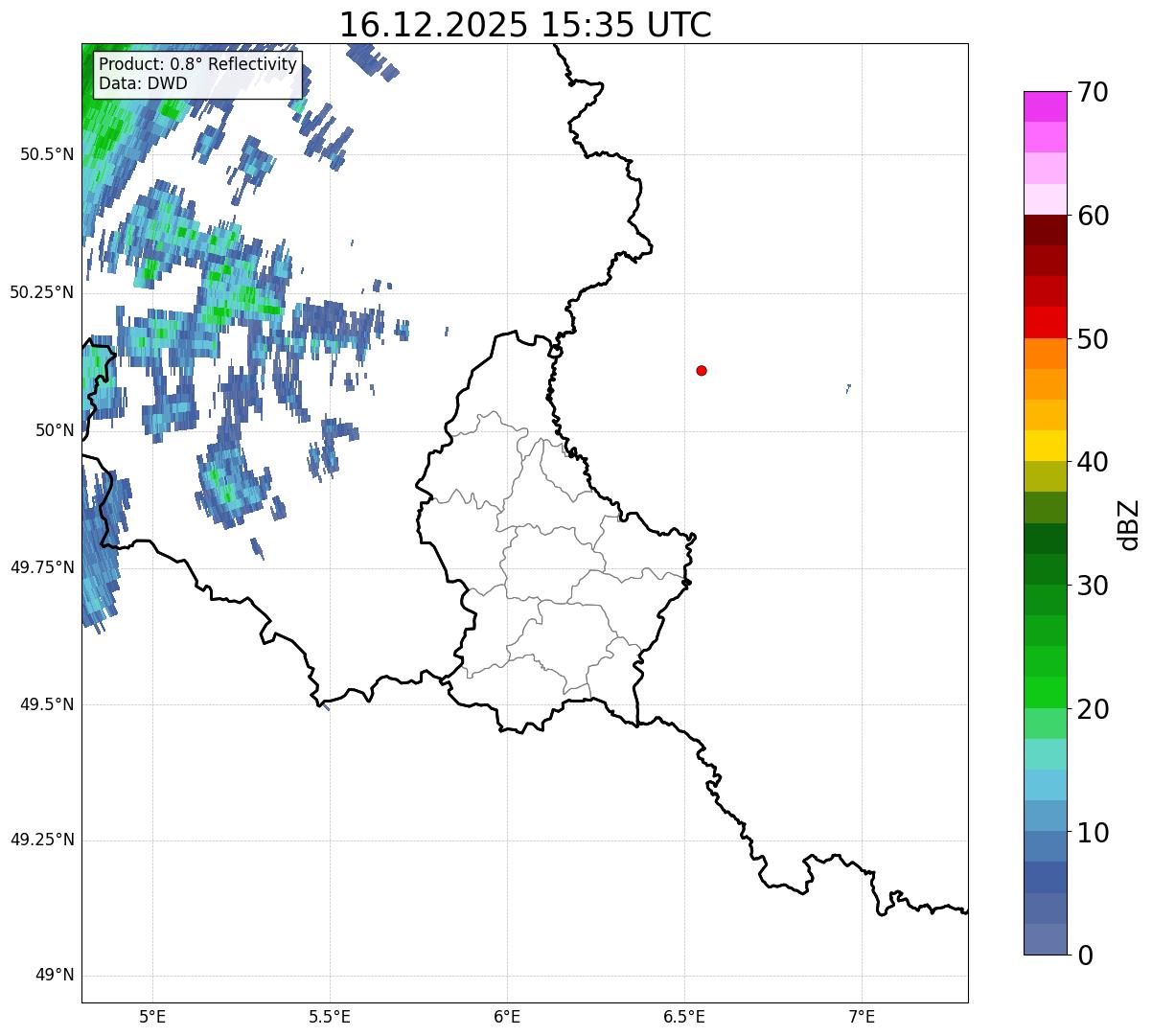This screenshot has height=1036, width=1152.
Task: Click the 6°E longitude label
Action: pyautogui.click(x=507, y=1017)
